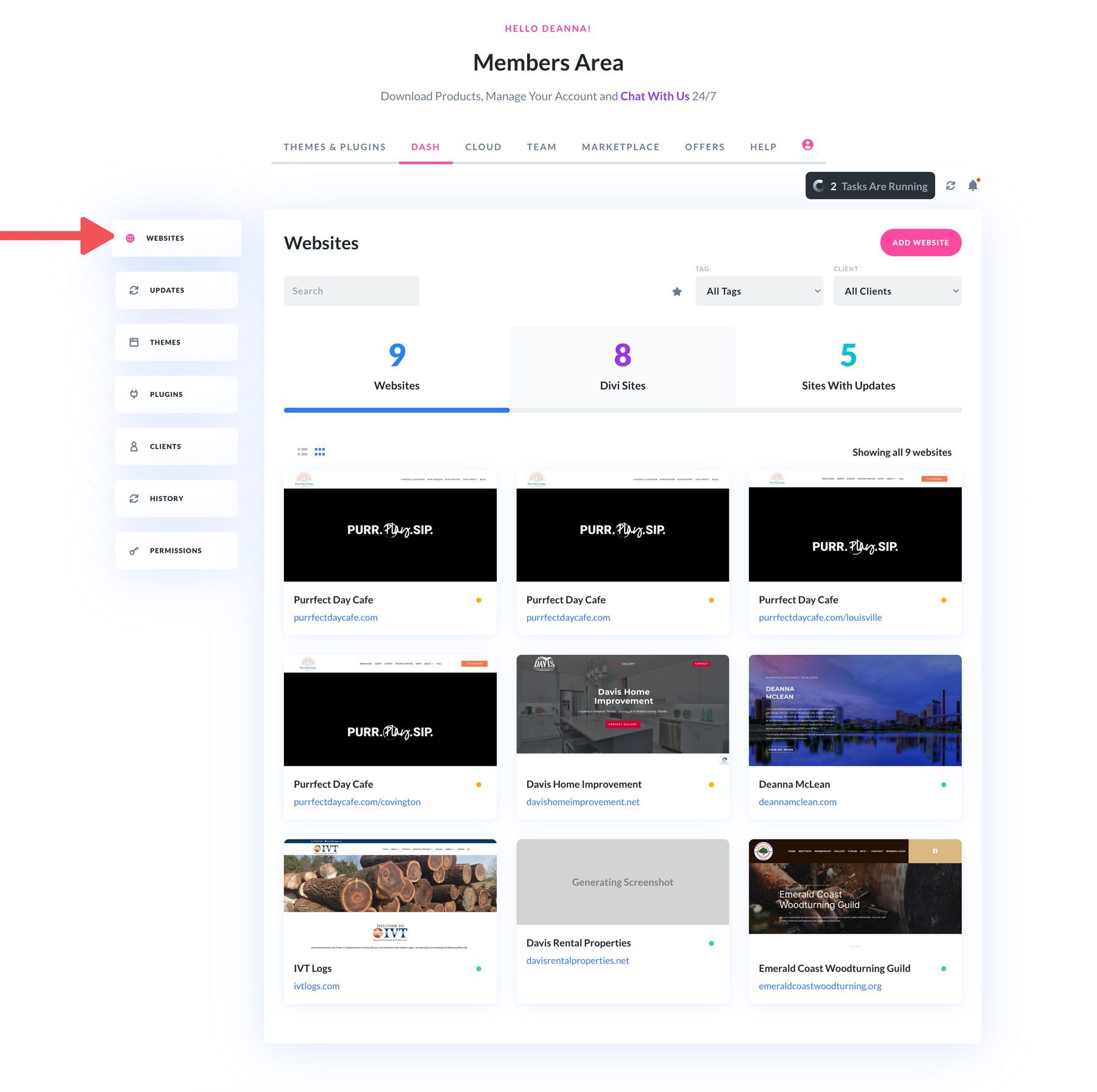Open the All Tags dropdown

coord(759,291)
